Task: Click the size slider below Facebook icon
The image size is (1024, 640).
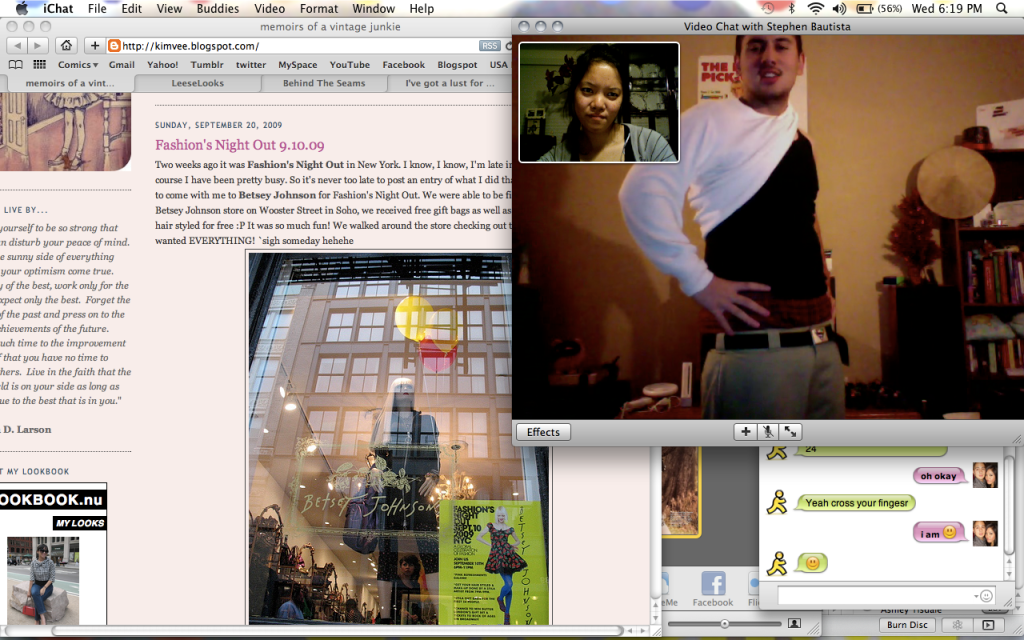Action: point(724,624)
